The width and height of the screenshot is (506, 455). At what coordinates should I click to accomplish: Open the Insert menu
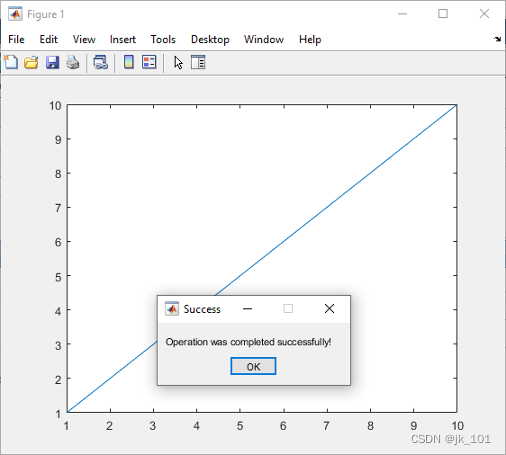[x=123, y=39]
